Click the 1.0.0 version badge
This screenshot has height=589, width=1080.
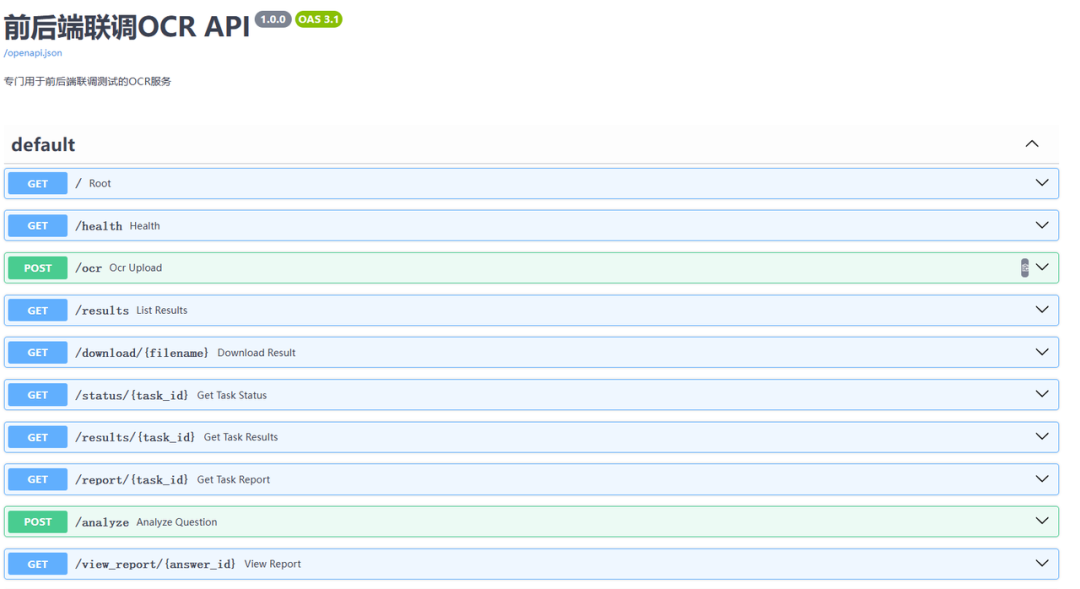(273, 19)
